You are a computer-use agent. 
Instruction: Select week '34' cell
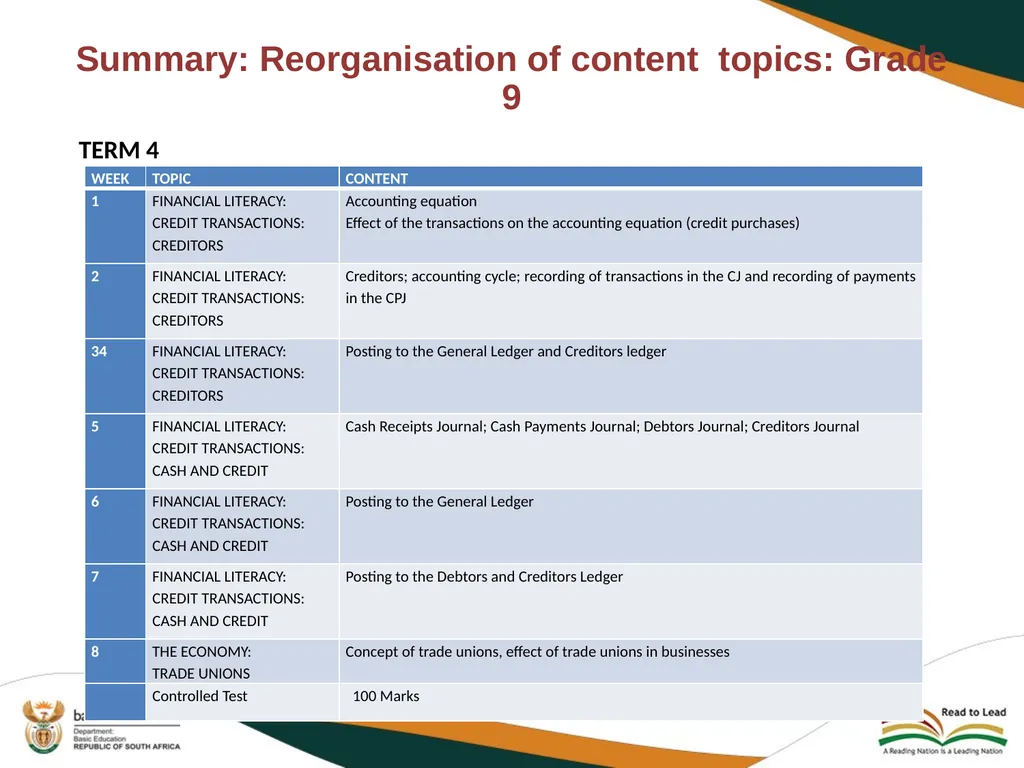115,376
